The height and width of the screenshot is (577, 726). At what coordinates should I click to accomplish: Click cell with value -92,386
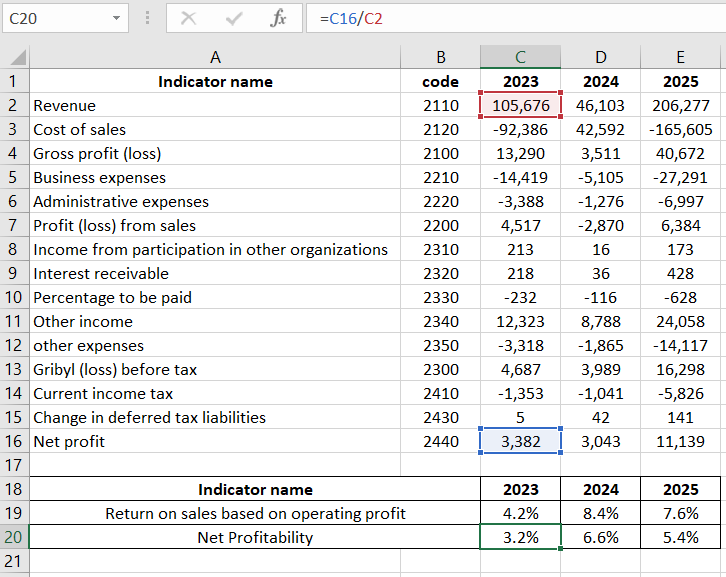click(520, 129)
